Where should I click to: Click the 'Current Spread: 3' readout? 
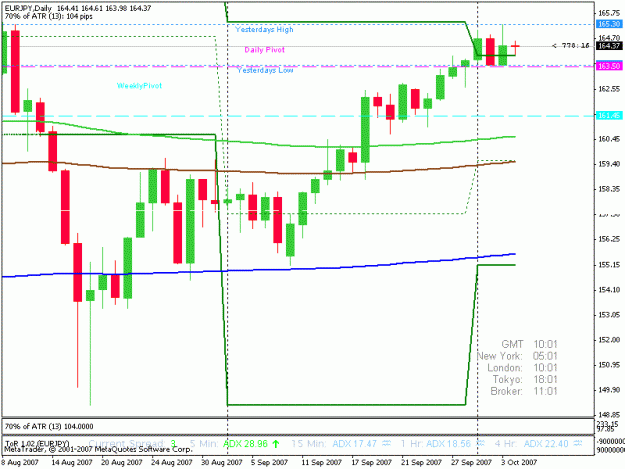132,443
